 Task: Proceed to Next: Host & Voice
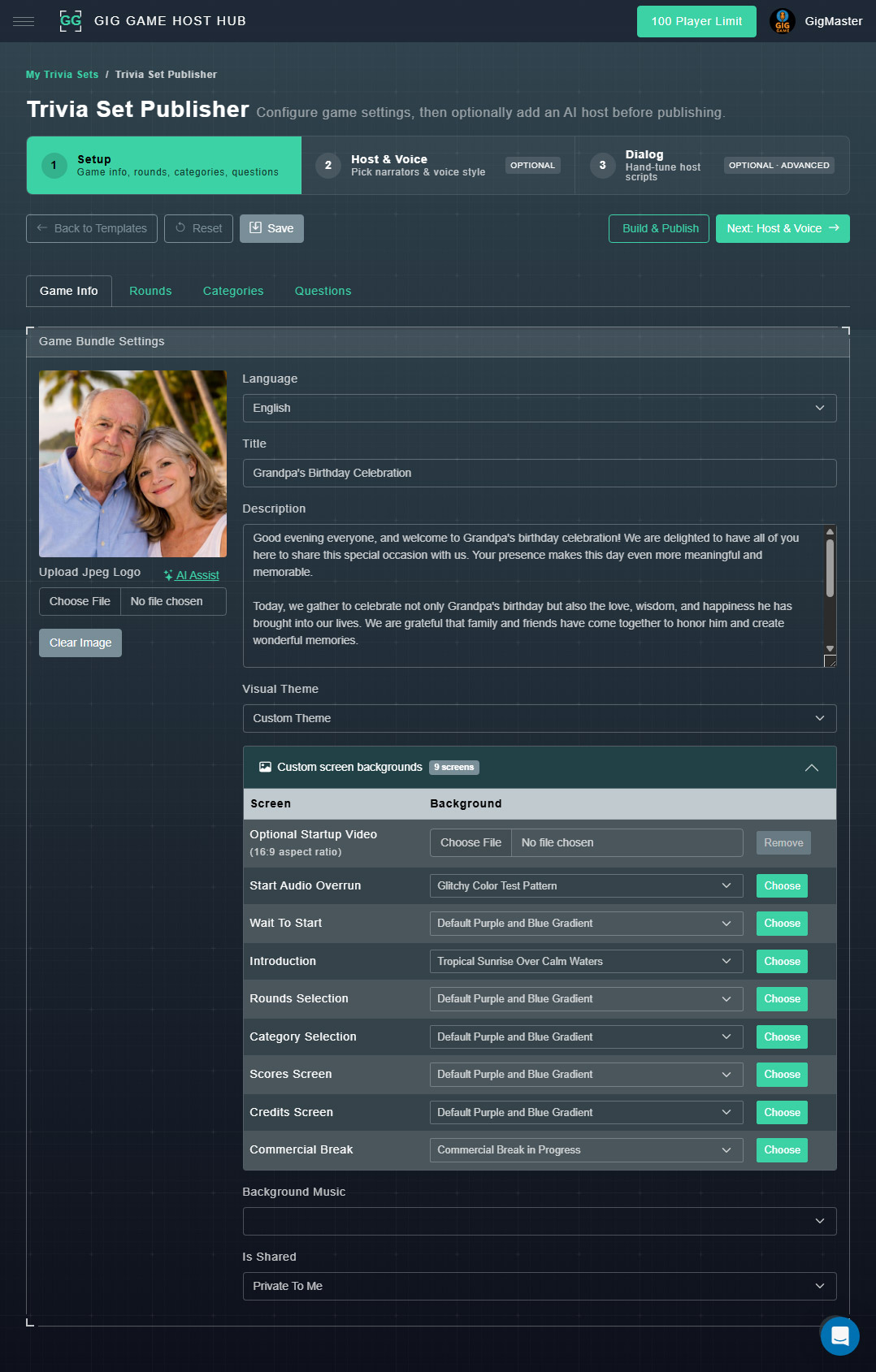pyautogui.click(x=783, y=228)
